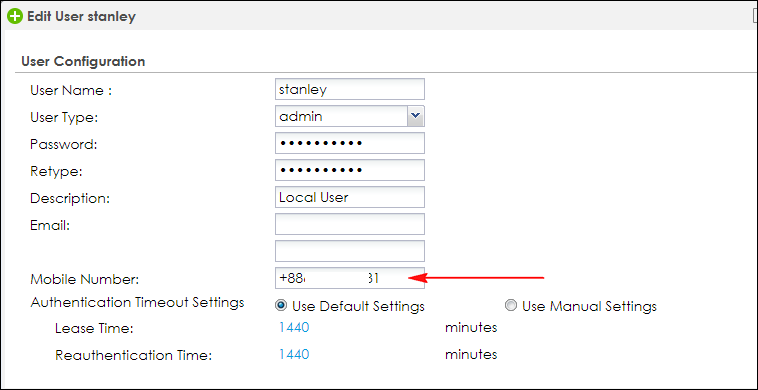Click the Email label text
This screenshot has width=758, height=390.
[x=50, y=225]
